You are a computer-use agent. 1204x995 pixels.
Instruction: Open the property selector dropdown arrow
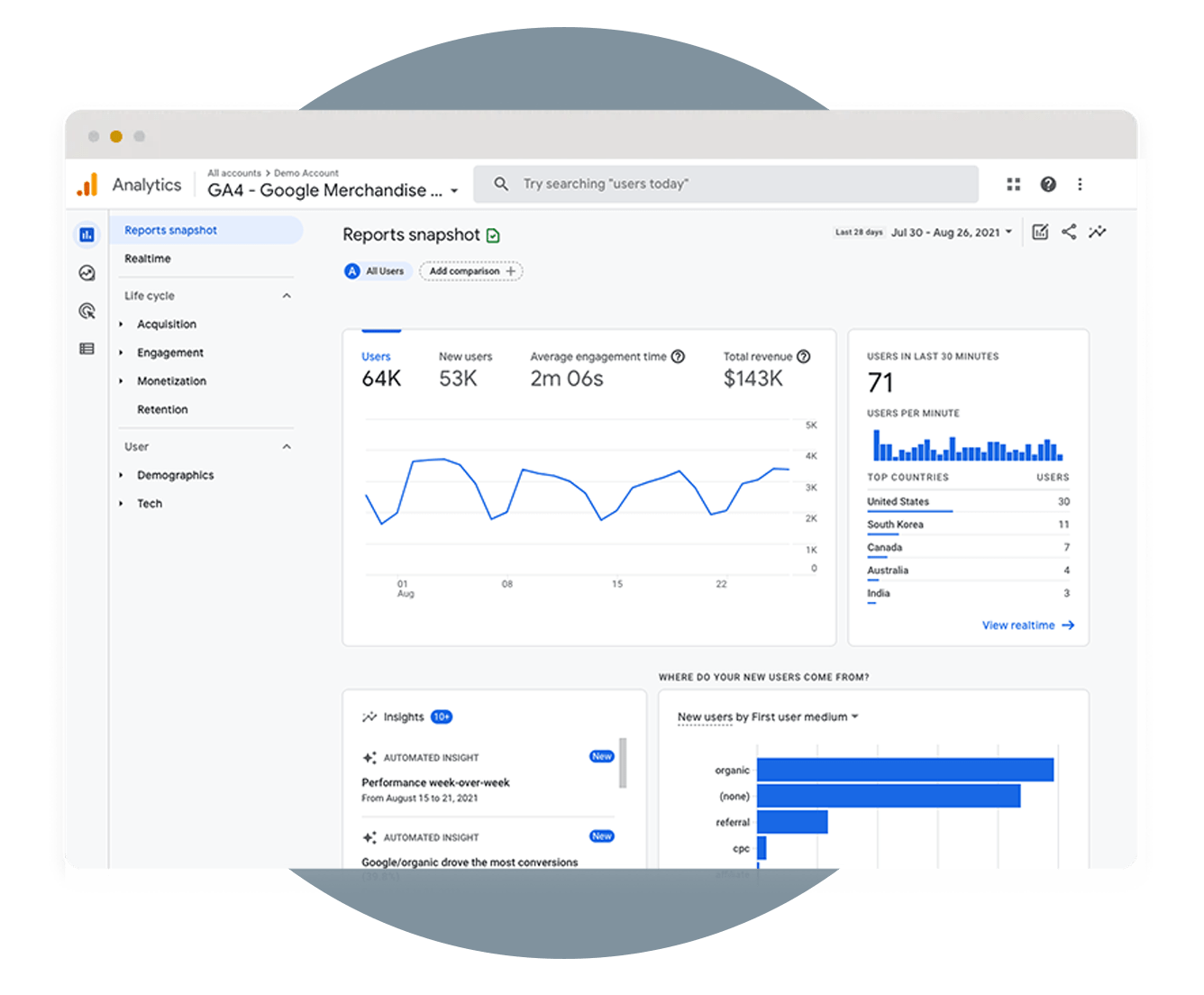[x=454, y=191]
